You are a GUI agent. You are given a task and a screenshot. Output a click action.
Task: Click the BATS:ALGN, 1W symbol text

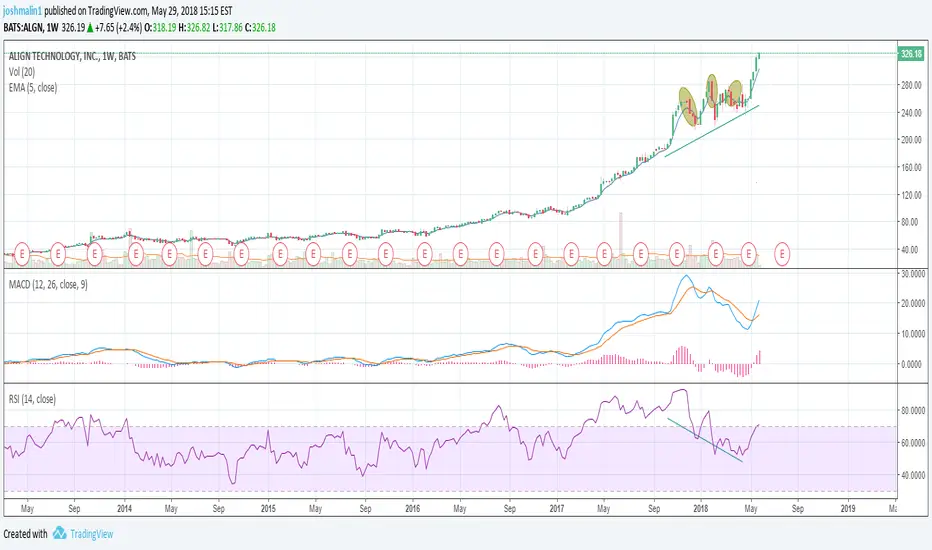point(31,27)
